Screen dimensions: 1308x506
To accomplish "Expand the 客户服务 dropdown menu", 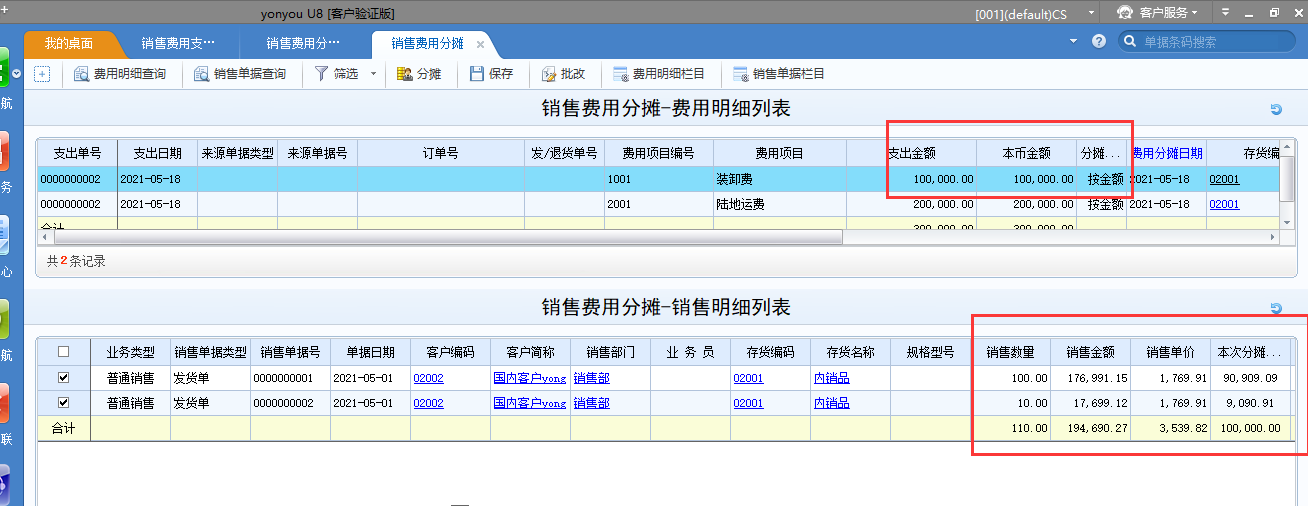I will click(x=1194, y=13).
